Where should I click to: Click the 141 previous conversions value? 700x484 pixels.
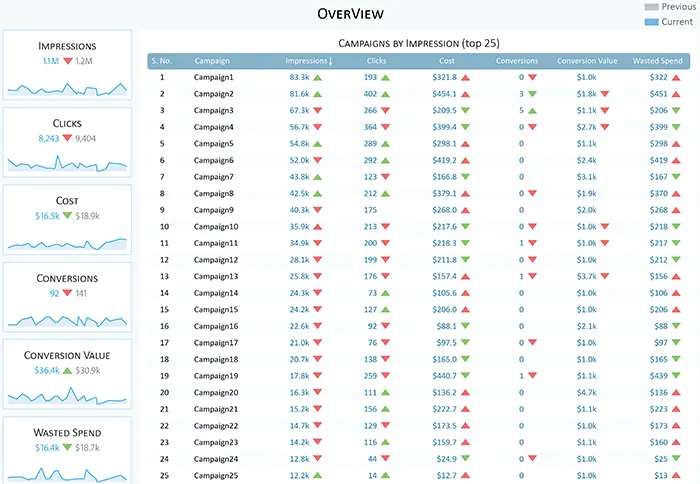pyautogui.click(x=81, y=293)
